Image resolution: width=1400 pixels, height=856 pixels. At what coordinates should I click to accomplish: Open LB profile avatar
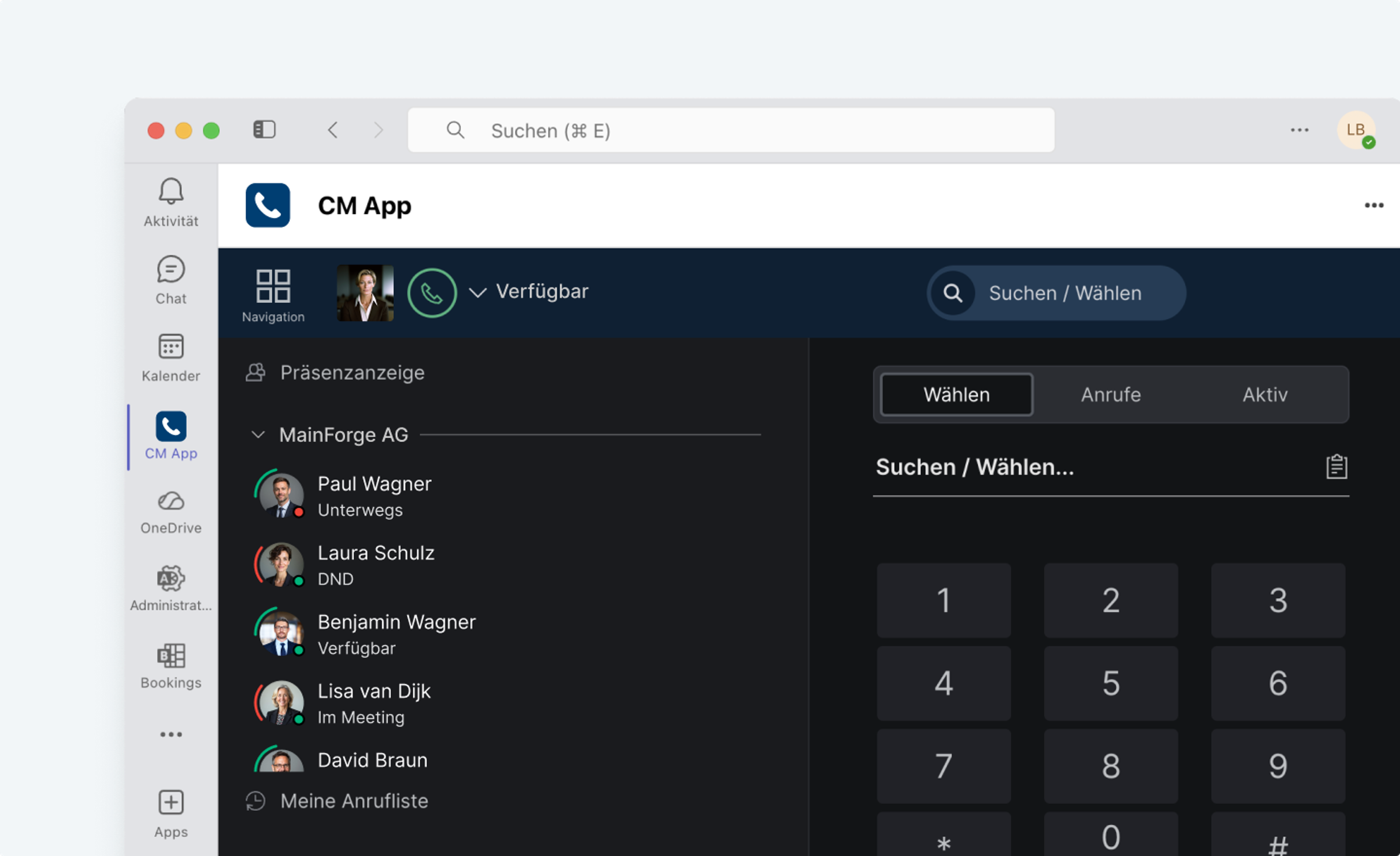click(x=1356, y=130)
